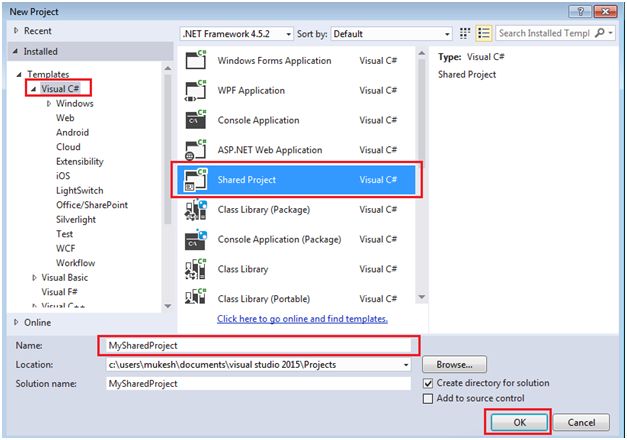The height and width of the screenshot is (440, 627).
Task: Click the search magnifier icon
Action: pyautogui.click(x=599, y=33)
